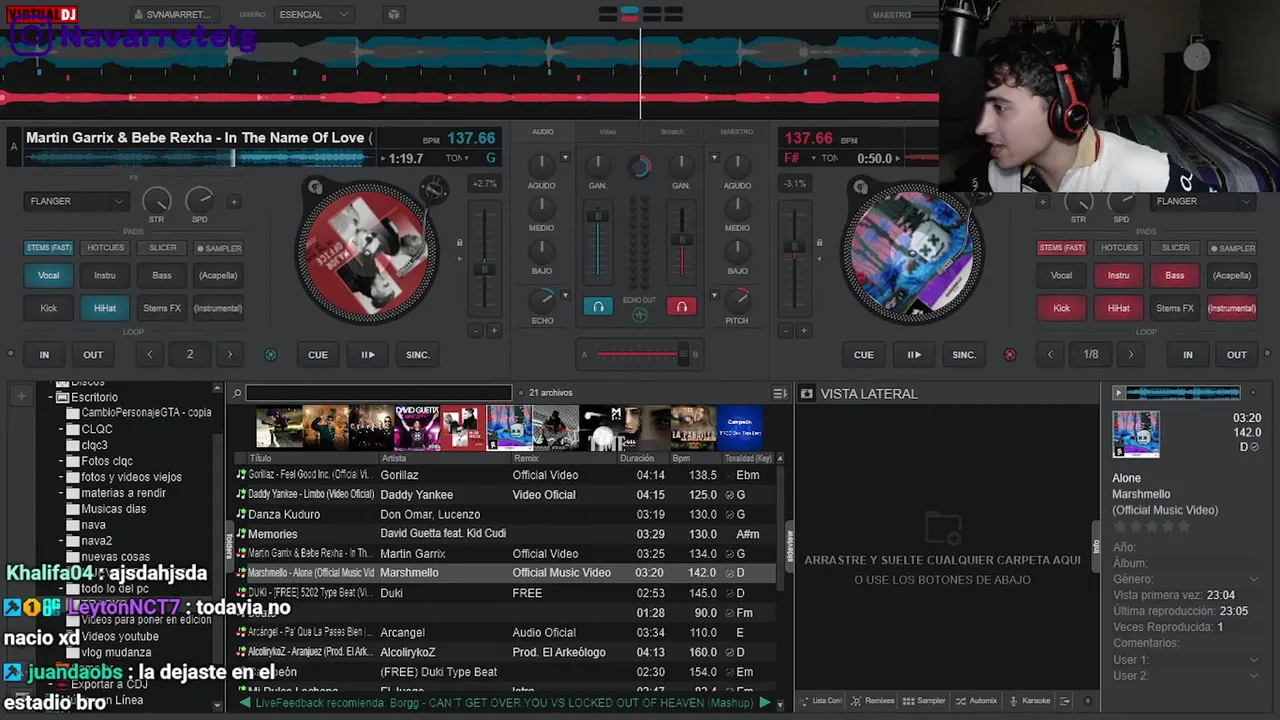Toggle the Bass stem on right deck

tap(1175, 275)
